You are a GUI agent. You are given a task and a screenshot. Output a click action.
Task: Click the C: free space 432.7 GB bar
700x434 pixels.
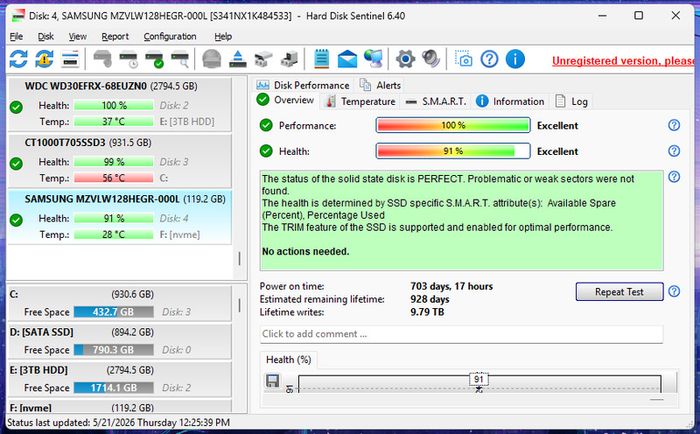coord(114,312)
